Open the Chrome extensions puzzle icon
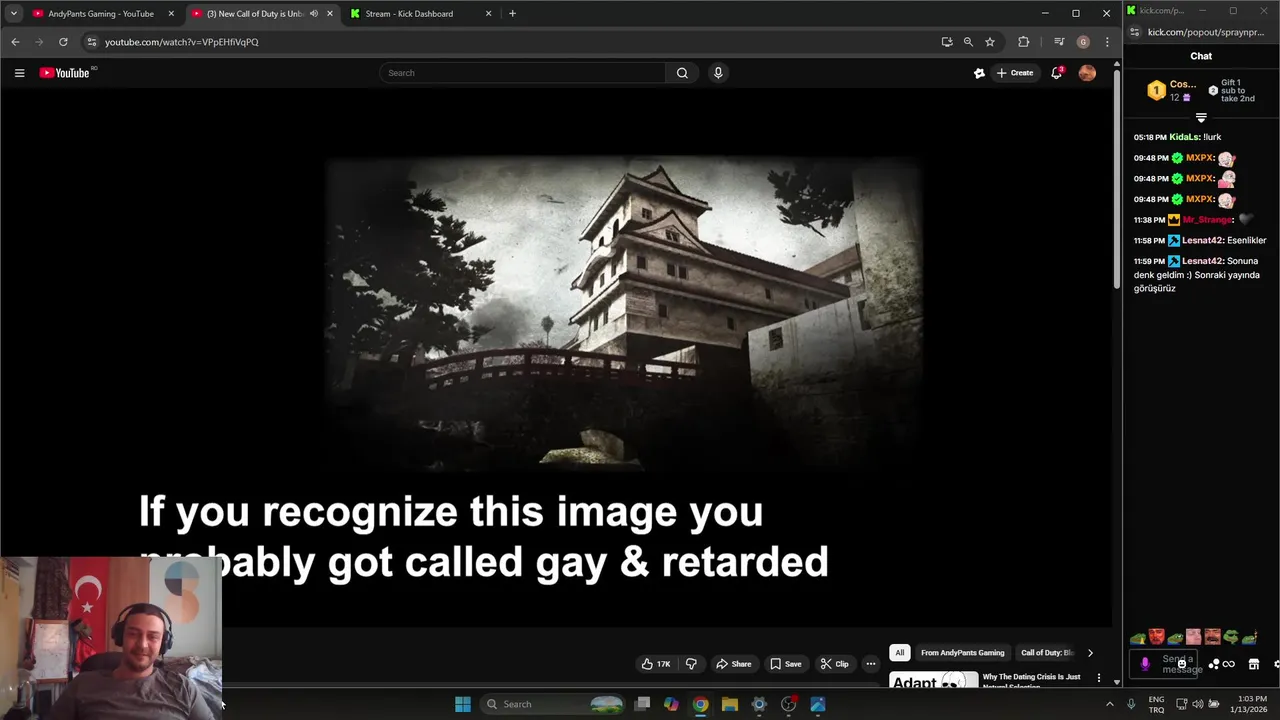The image size is (1280, 720). 1023,42
